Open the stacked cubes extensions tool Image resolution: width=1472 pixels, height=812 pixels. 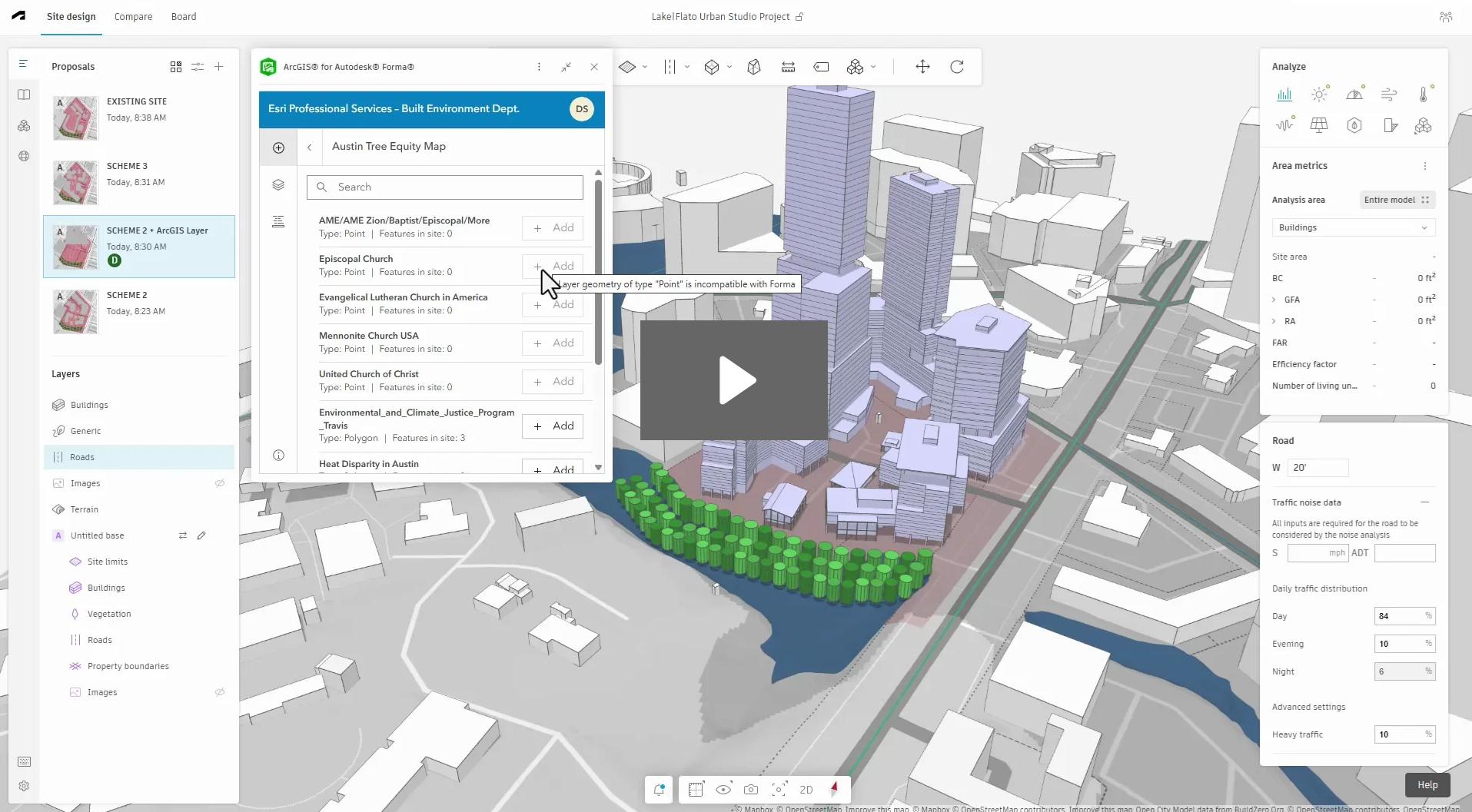click(855, 67)
